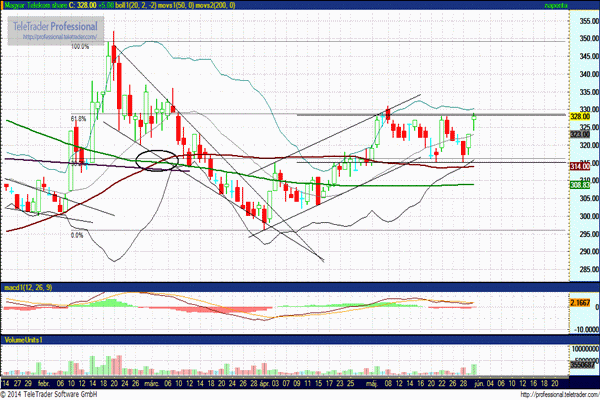Click the grey 323.00 price tag
The width and height of the screenshot is (600, 400).
point(580,134)
